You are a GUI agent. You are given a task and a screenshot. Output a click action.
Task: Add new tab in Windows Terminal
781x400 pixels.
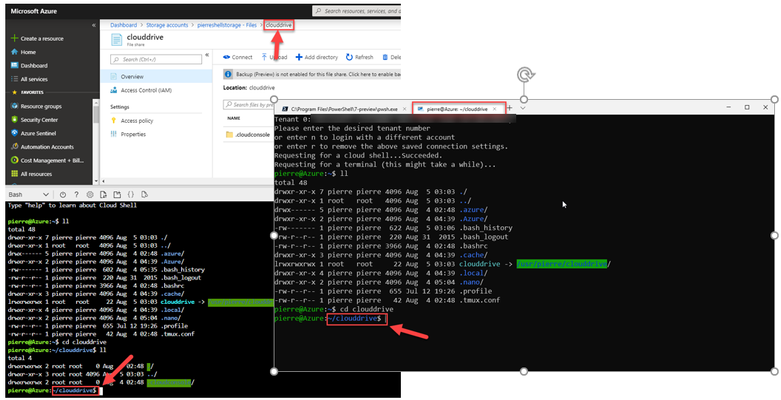point(510,108)
